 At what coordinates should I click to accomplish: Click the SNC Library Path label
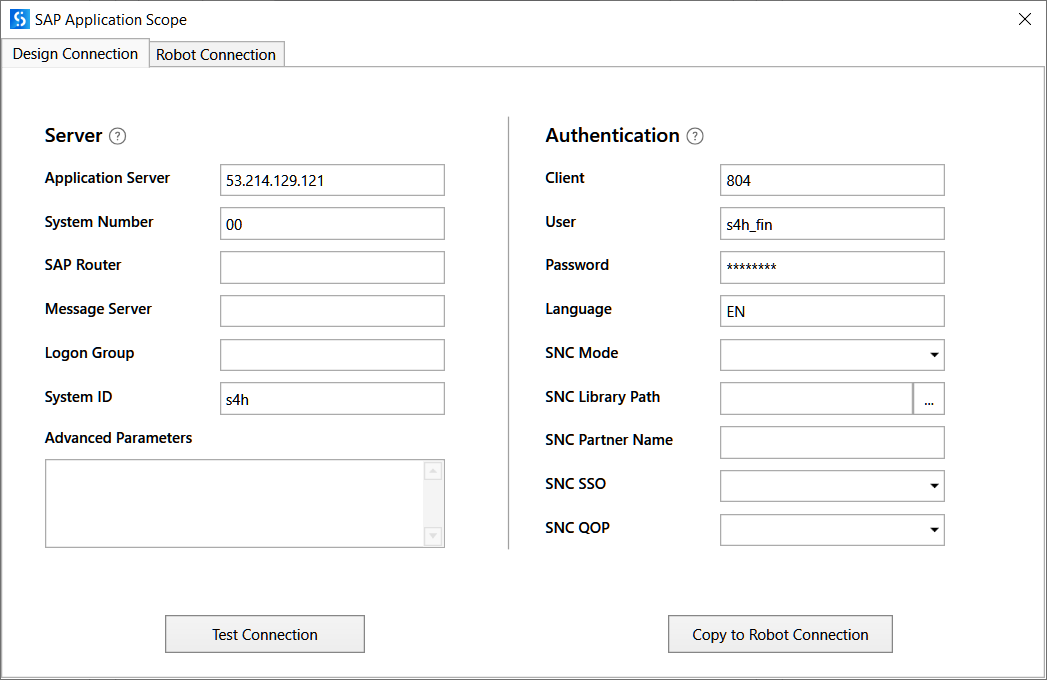point(602,397)
